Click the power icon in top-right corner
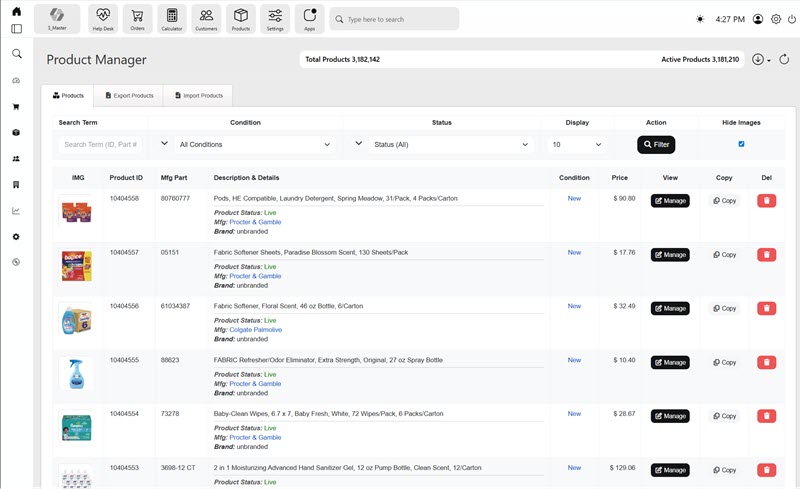The width and height of the screenshot is (800, 489). 791,19
